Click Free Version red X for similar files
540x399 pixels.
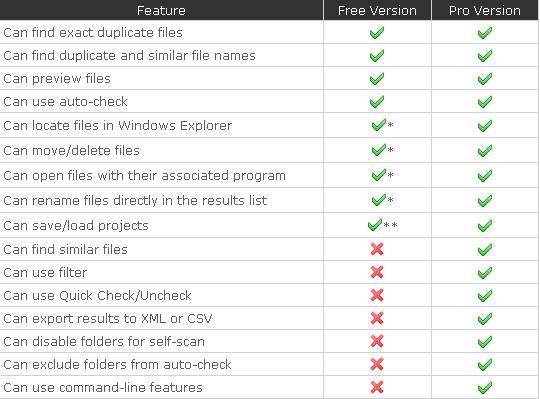[377, 249]
